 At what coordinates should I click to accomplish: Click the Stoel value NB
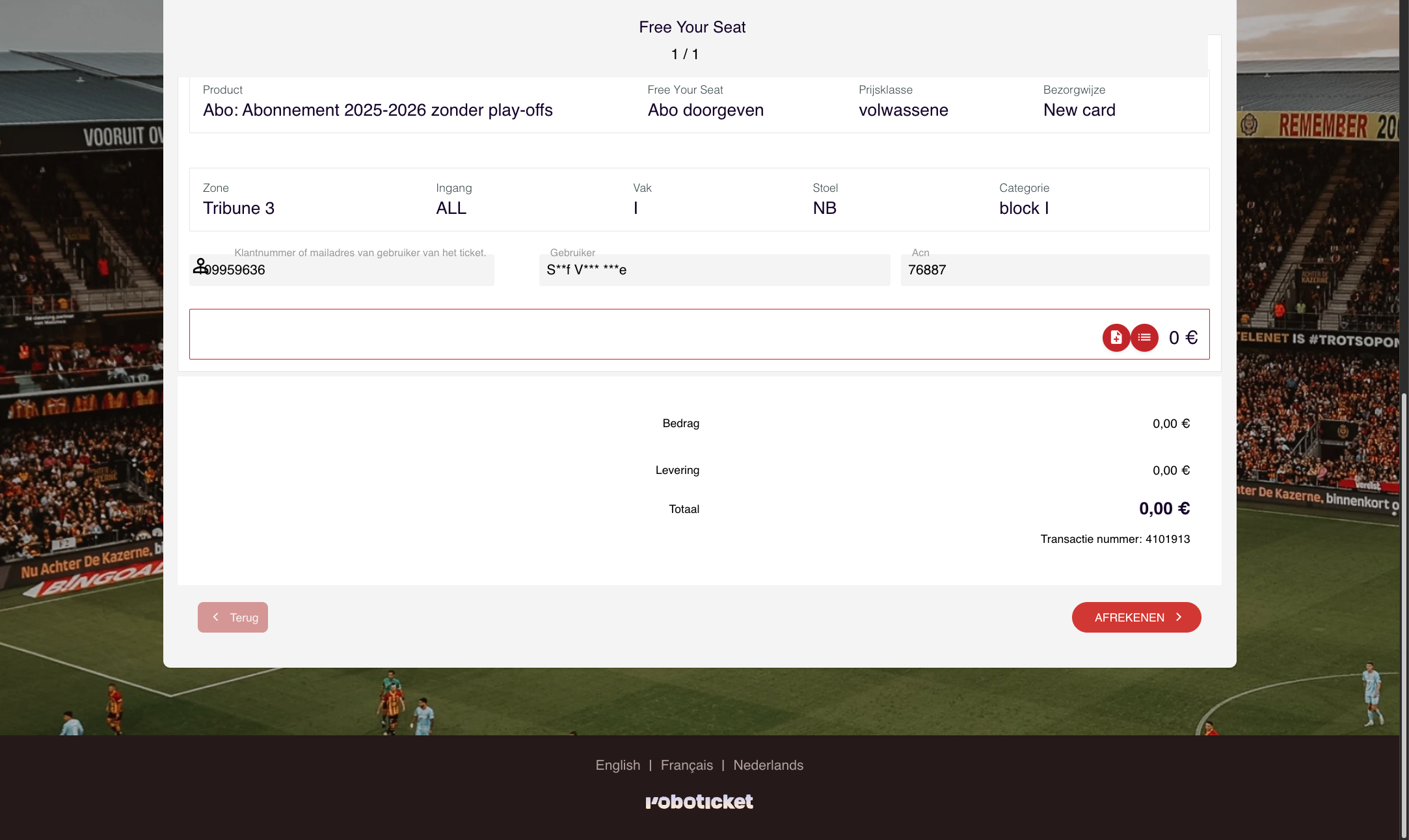click(825, 208)
